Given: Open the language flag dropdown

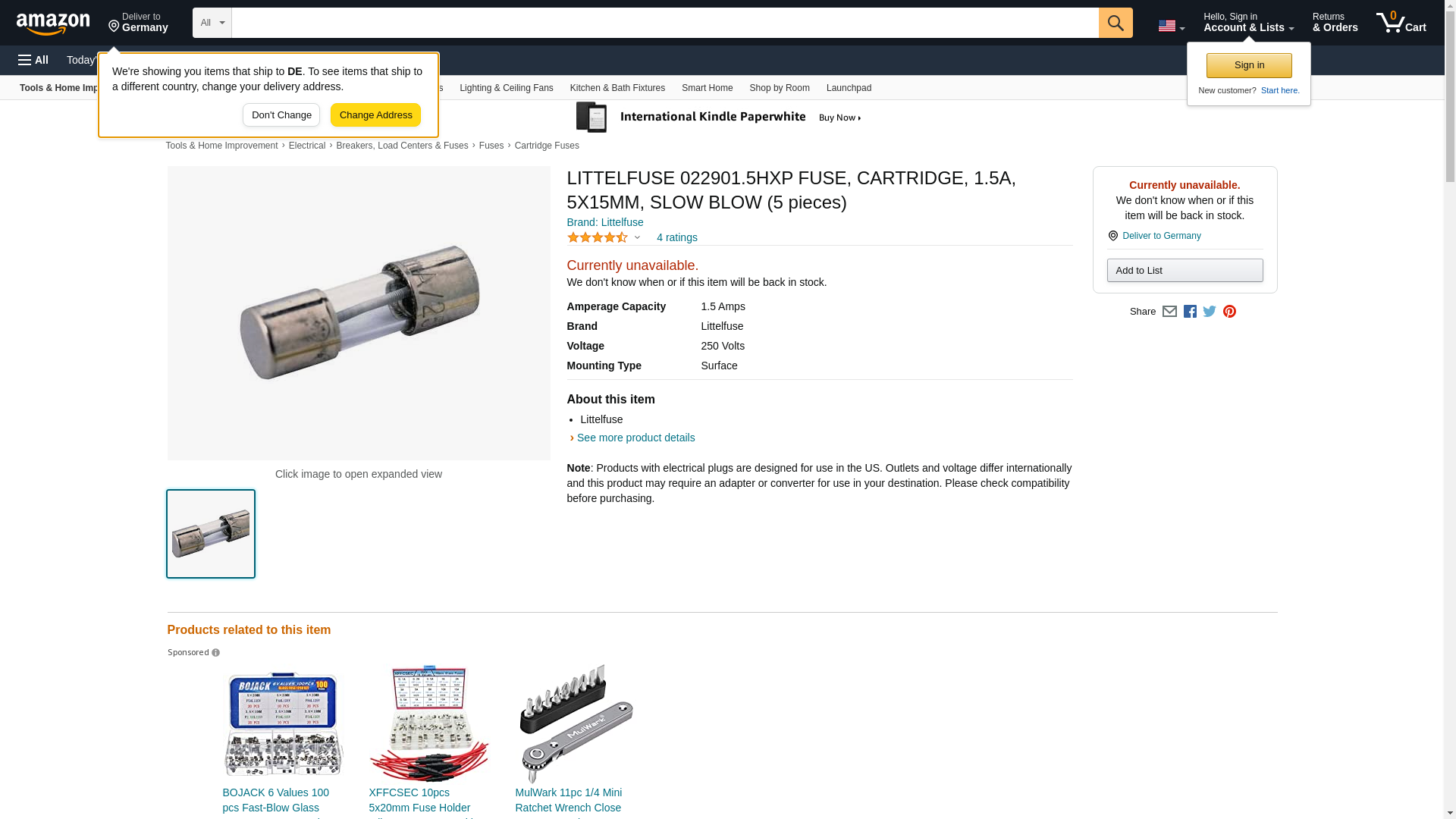Looking at the screenshot, I should pos(1172,26).
